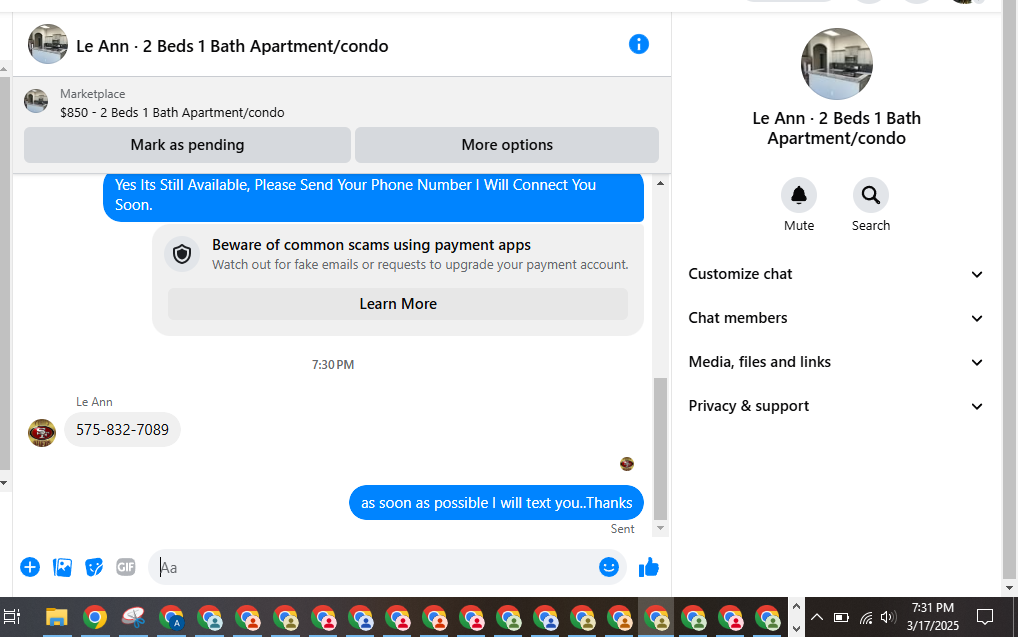Click the small seen-by avatar above the last message

(627, 464)
